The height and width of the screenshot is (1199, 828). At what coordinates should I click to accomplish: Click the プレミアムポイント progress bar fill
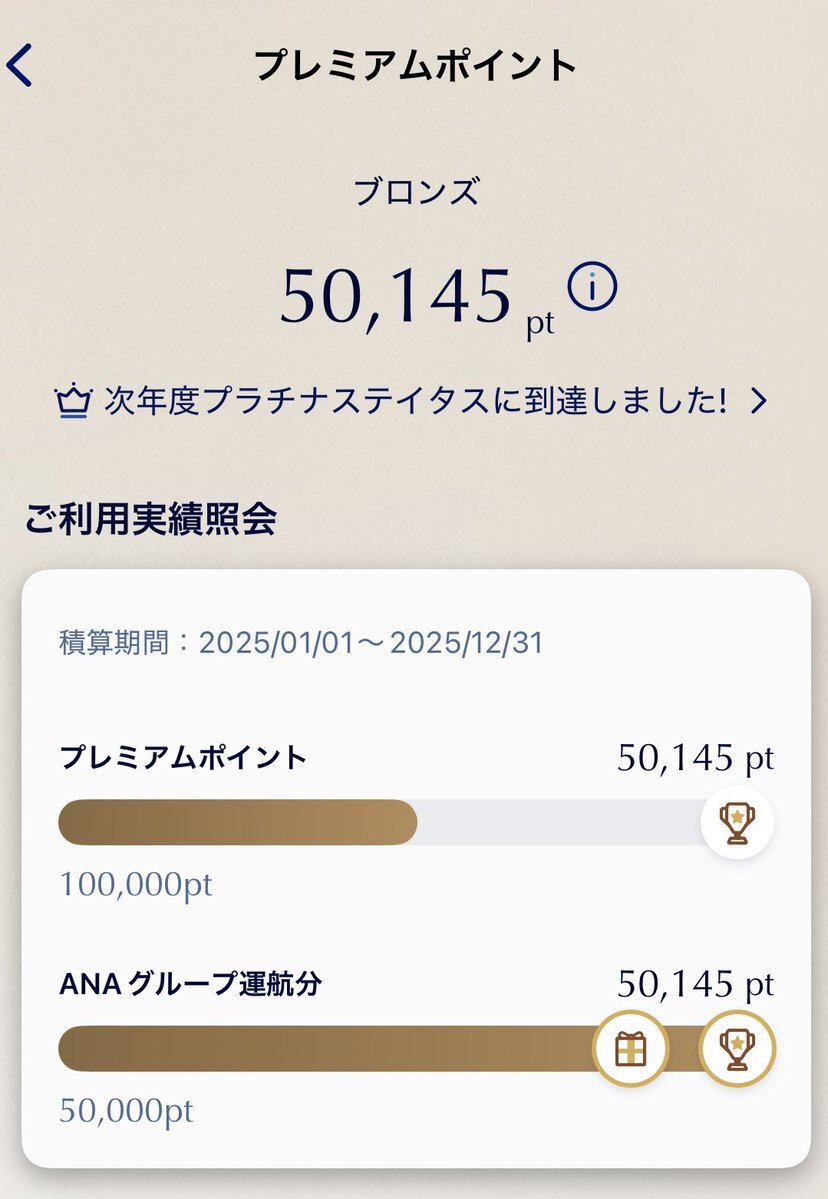coord(238,822)
